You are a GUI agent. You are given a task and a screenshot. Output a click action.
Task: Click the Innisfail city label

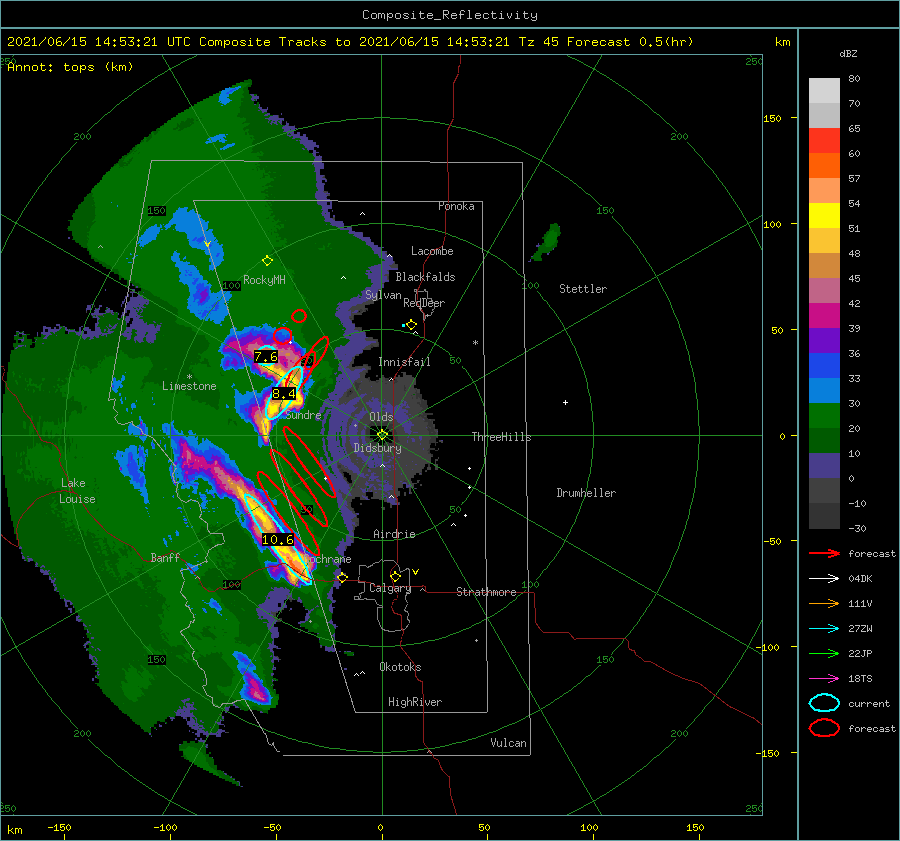(x=404, y=362)
